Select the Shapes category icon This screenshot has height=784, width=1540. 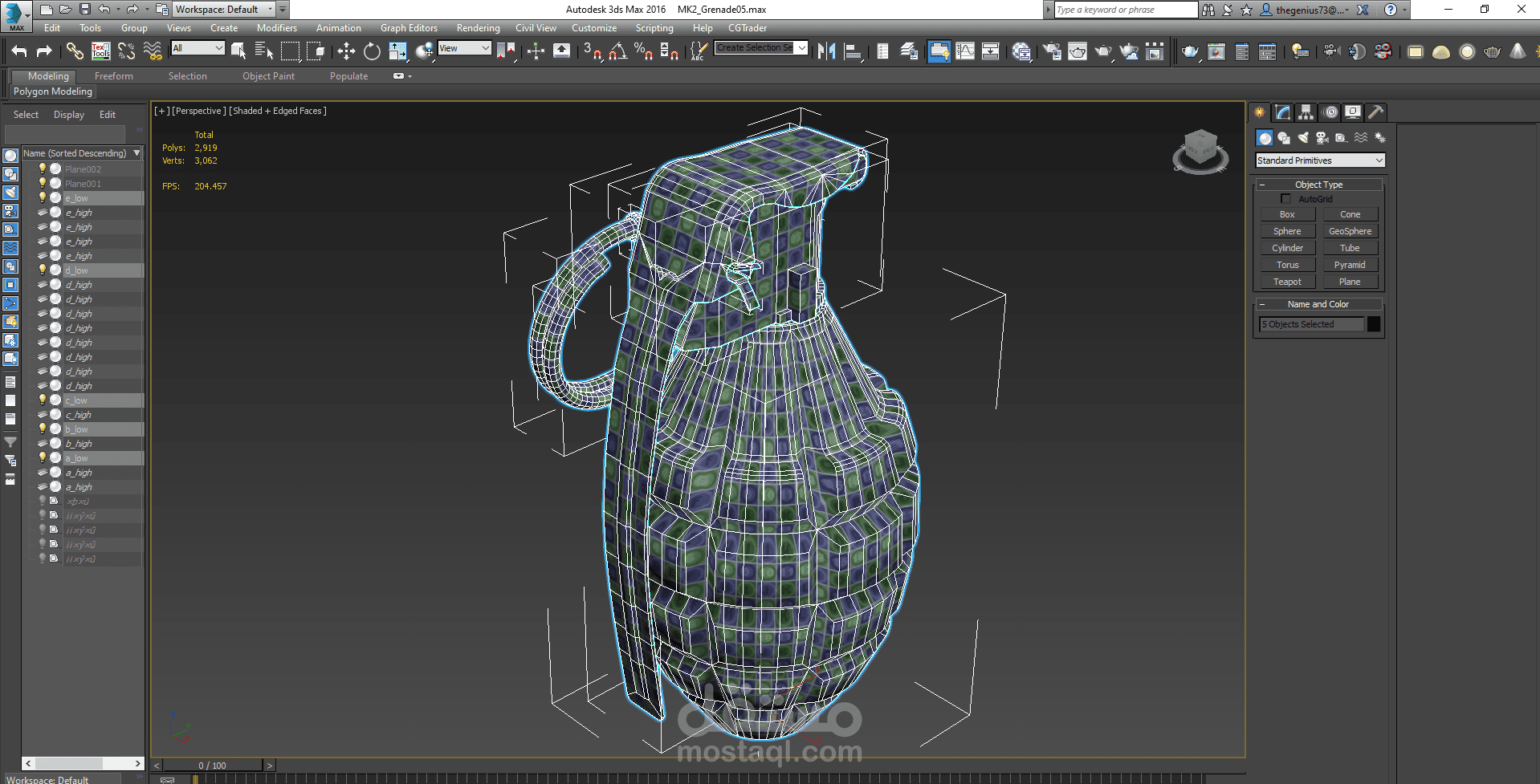point(1284,138)
